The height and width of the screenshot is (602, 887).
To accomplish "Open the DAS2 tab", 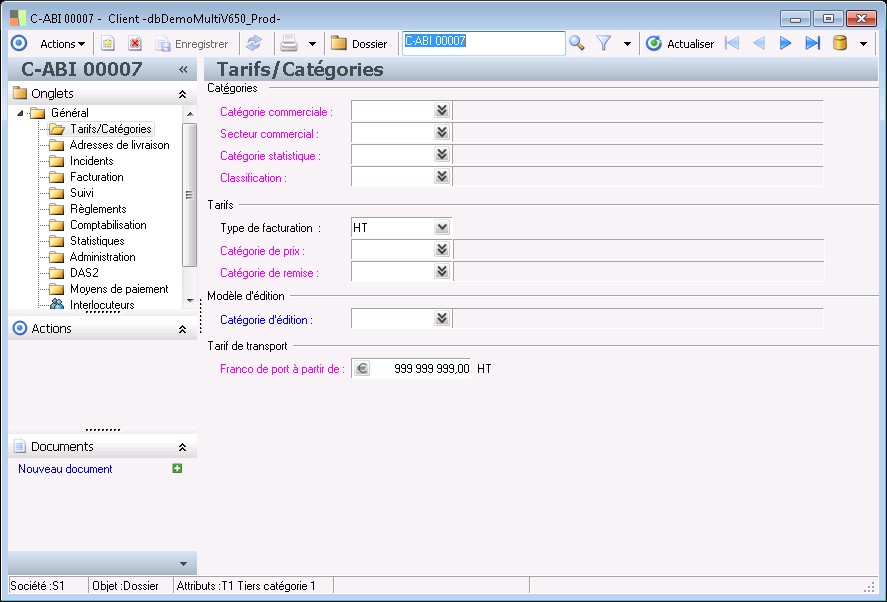I will click(x=84, y=273).
